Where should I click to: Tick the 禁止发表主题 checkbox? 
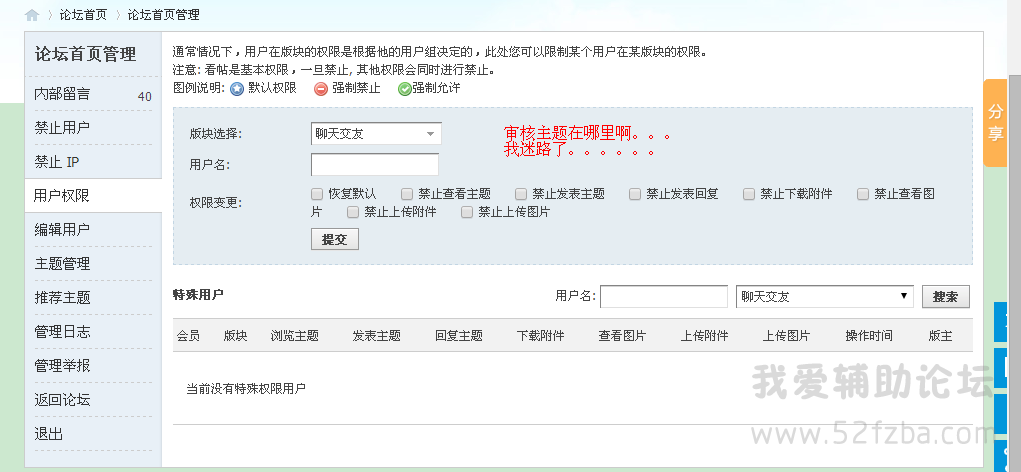click(521, 193)
